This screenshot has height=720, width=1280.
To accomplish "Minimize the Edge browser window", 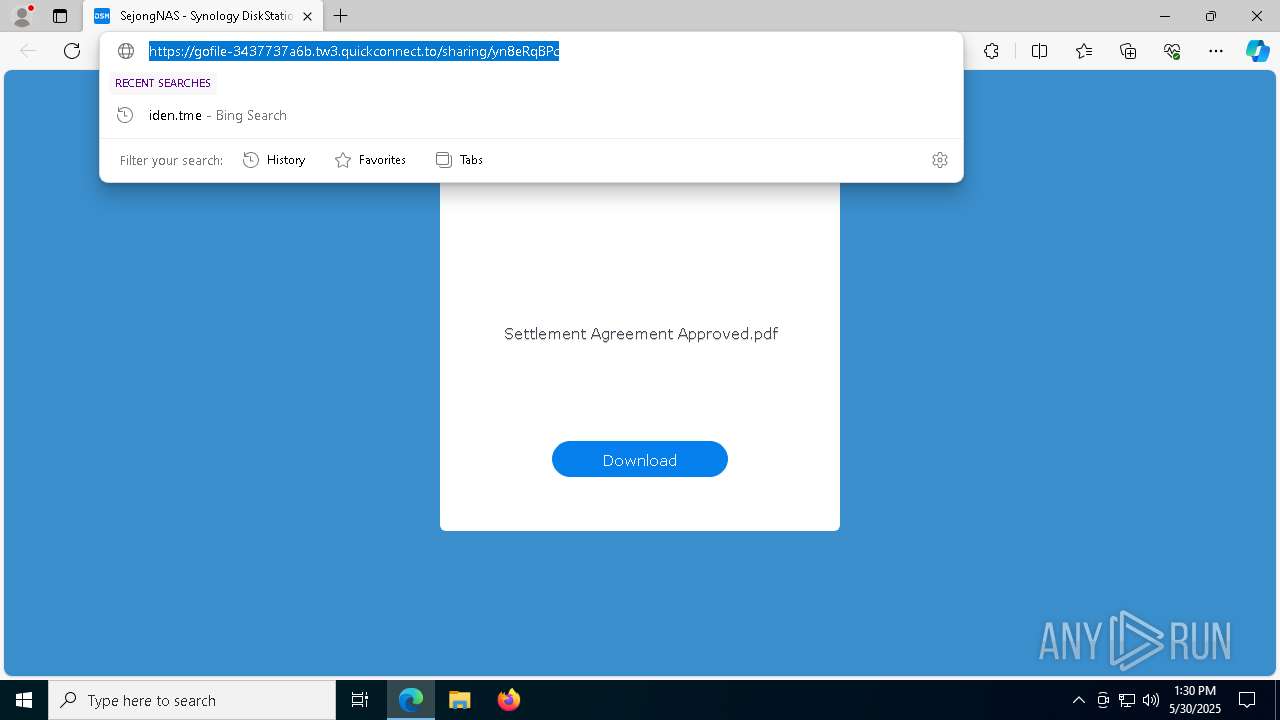I will tap(1165, 16).
